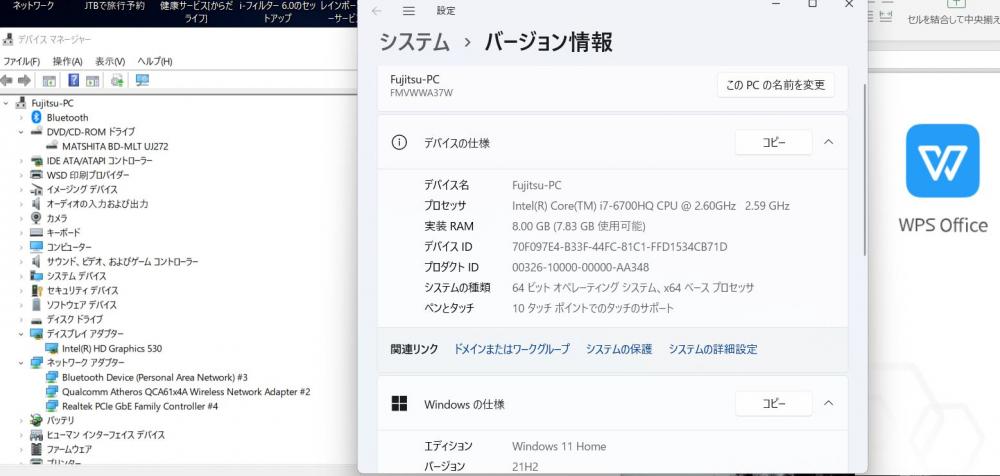Click the icon beside WSD 印刷プロバイダー
The width and height of the screenshot is (1000, 476).
(36, 175)
